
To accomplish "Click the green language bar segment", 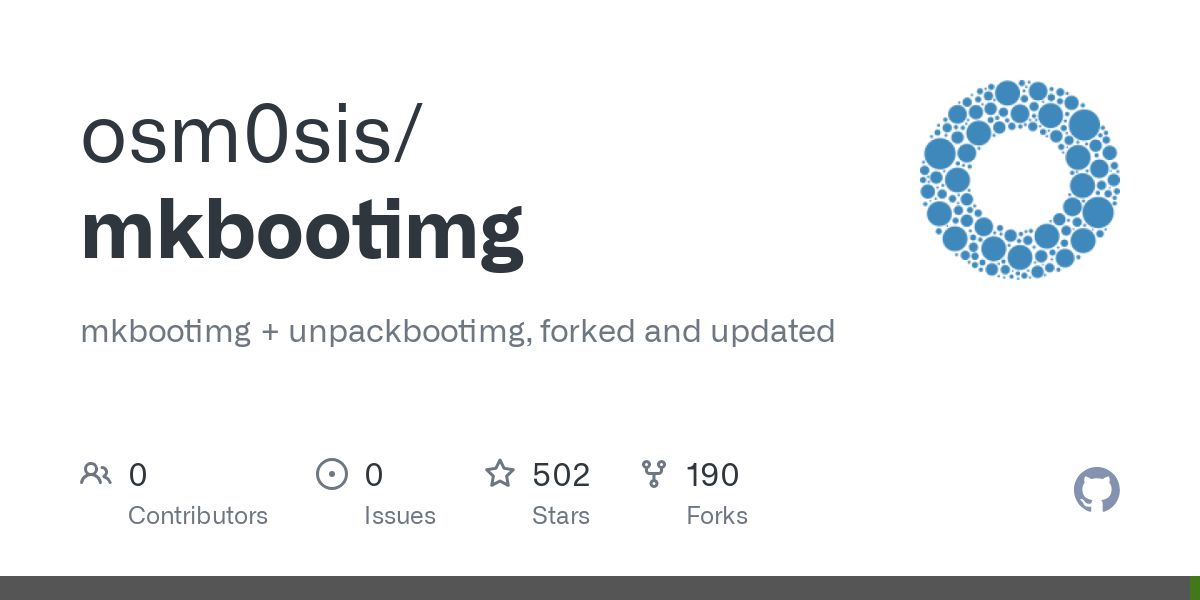I will coord(1194,588).
